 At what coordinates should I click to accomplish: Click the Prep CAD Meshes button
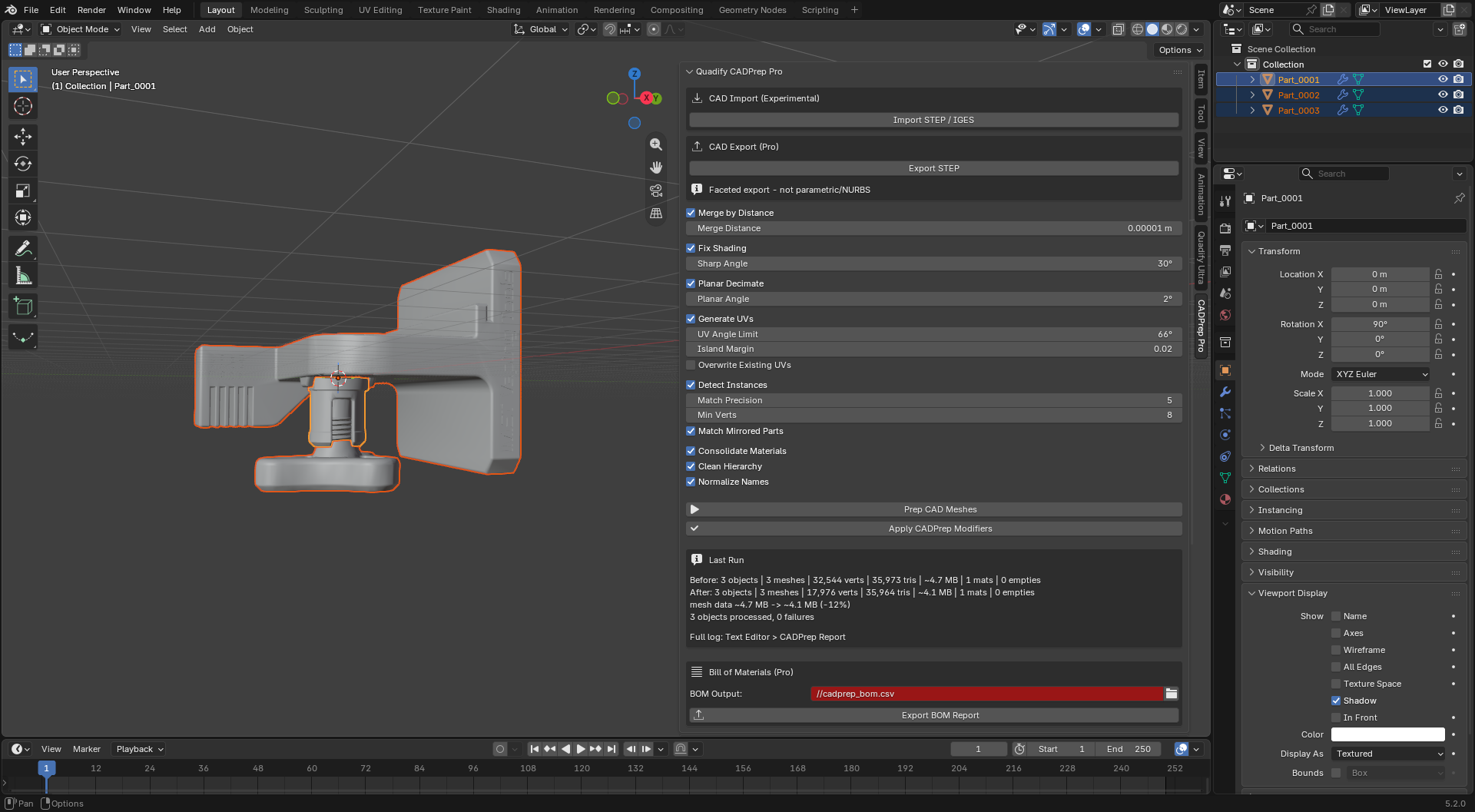[x=933, y=509]
